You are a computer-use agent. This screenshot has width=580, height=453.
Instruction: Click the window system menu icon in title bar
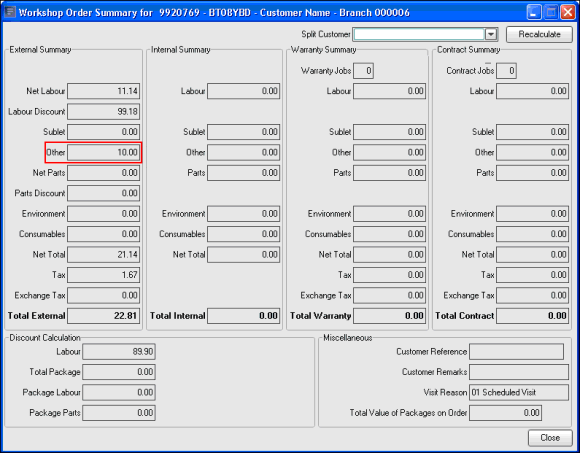(10, 12)
